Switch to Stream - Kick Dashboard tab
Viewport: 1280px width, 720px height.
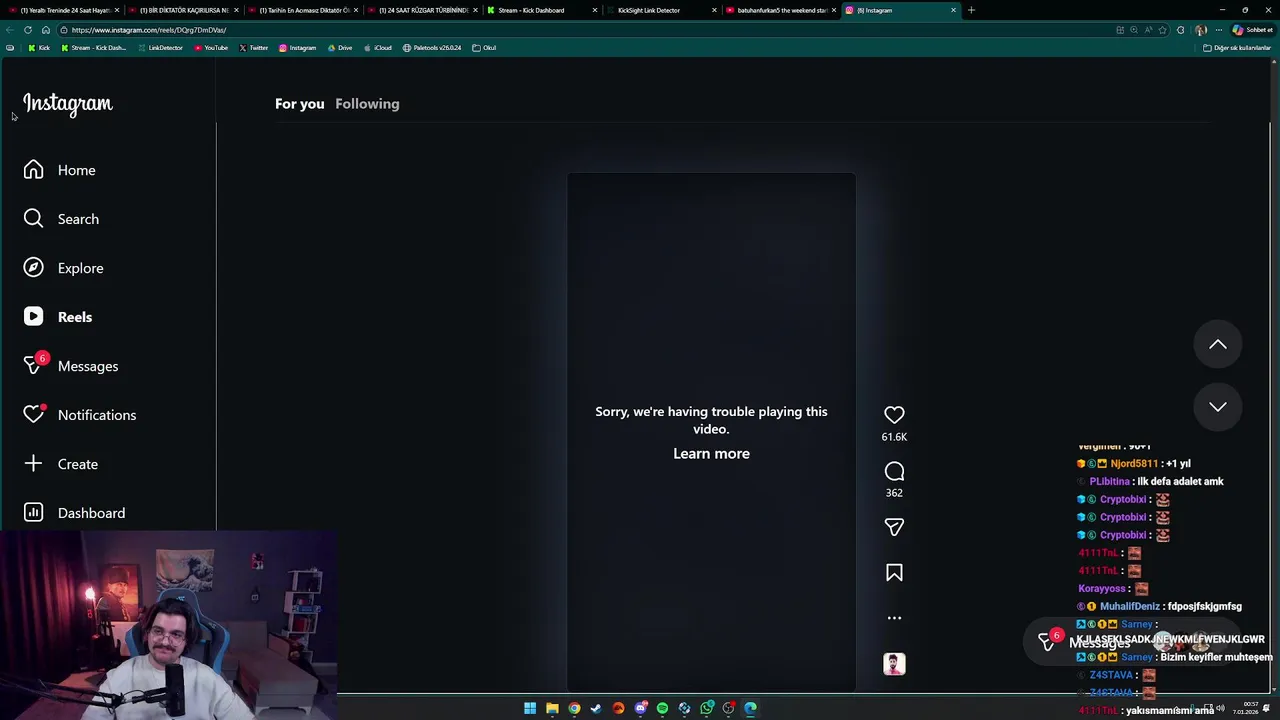540,10
